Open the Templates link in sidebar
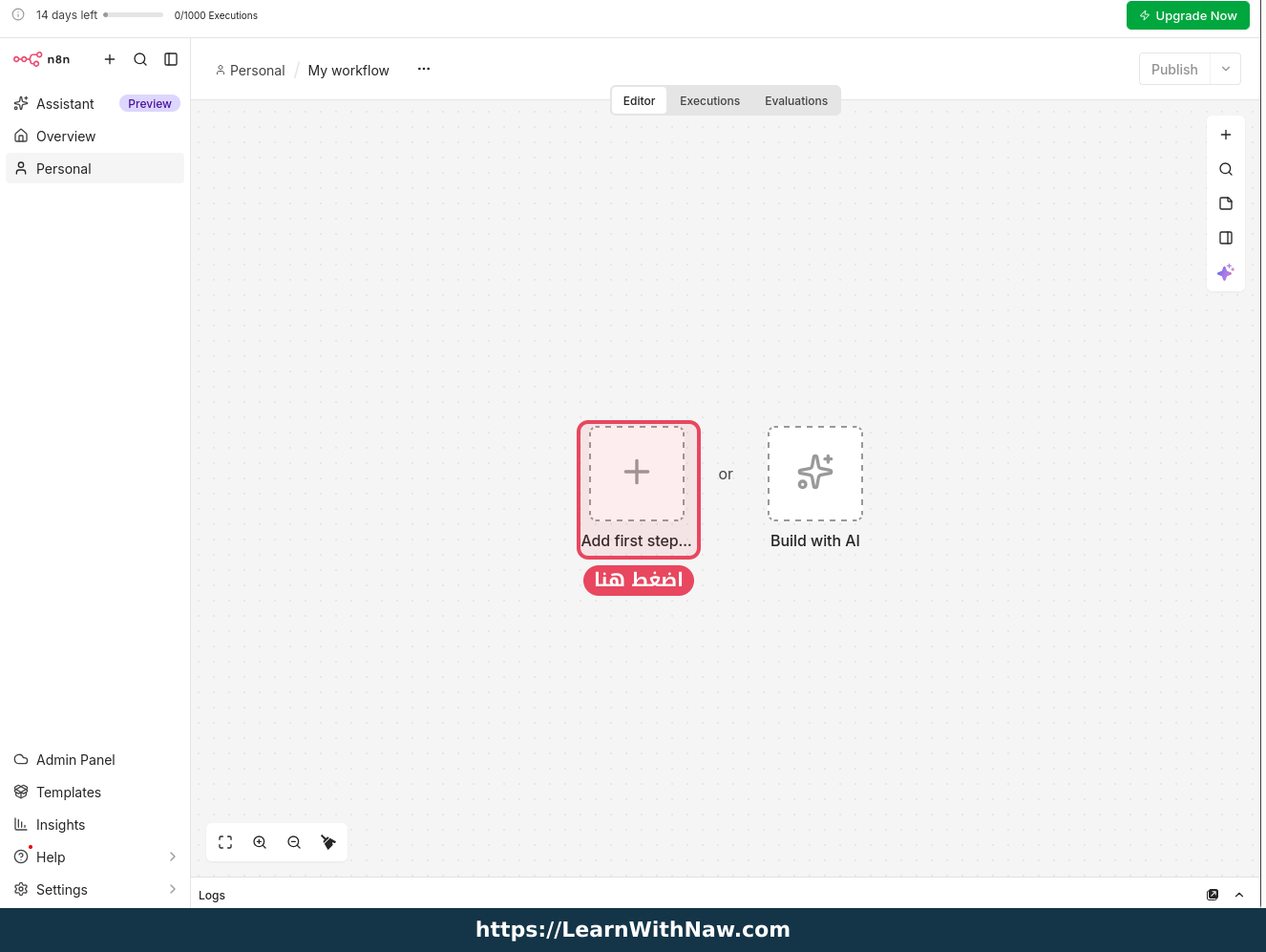This screenshot has height=952, width=1266. pos(68,793)
